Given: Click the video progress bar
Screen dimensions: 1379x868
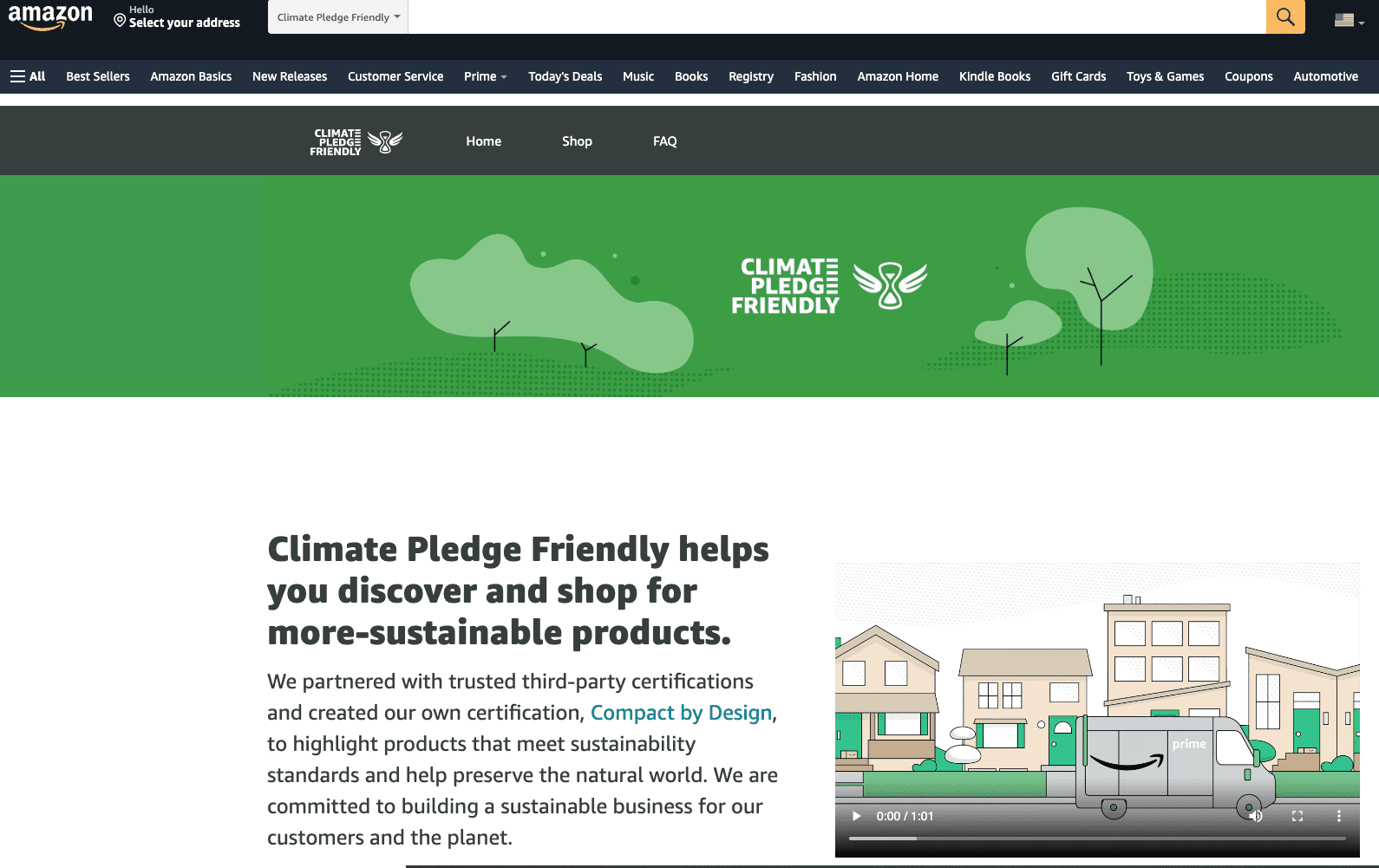Looking at the screenshot, I should point(1097,839).
